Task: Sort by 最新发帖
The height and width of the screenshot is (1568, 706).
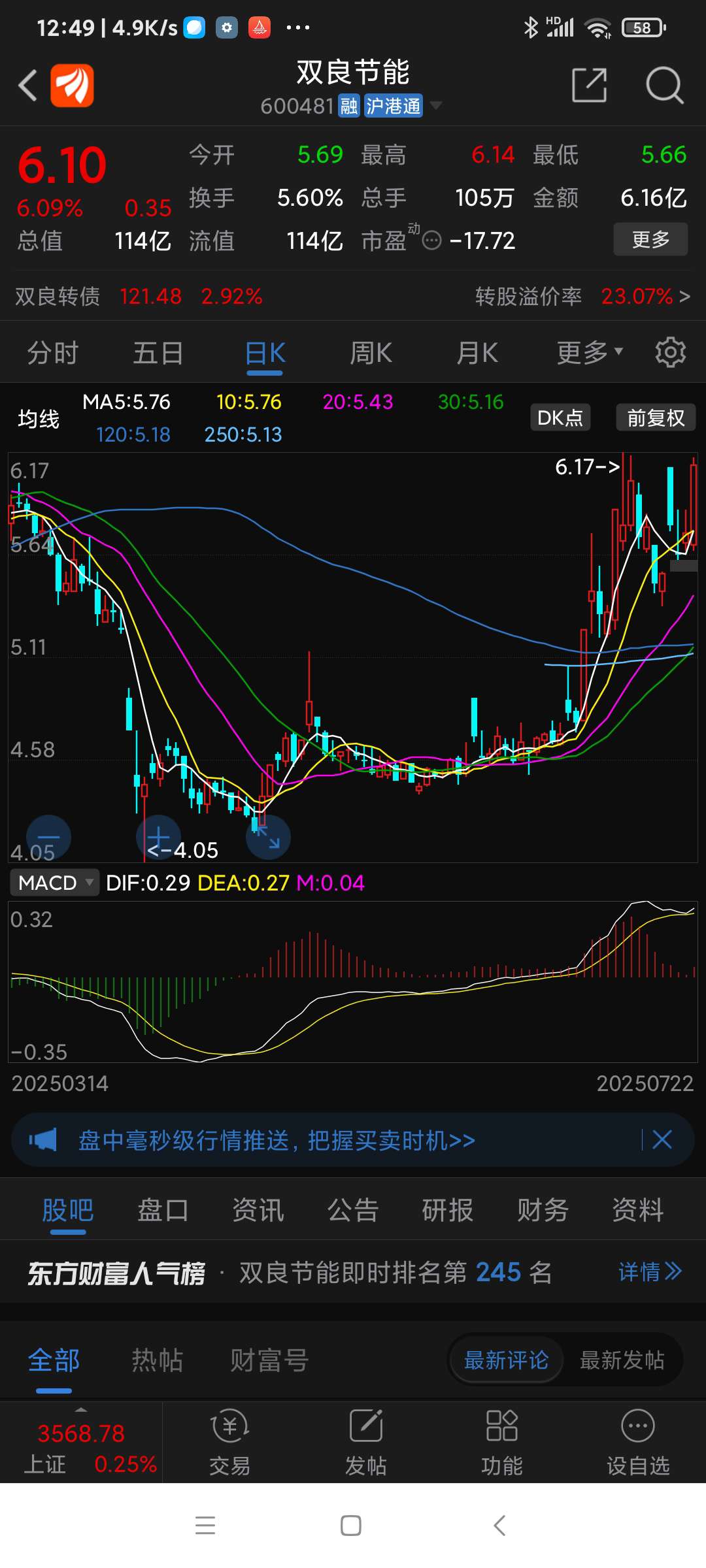Action: [x=622, y=1360]
